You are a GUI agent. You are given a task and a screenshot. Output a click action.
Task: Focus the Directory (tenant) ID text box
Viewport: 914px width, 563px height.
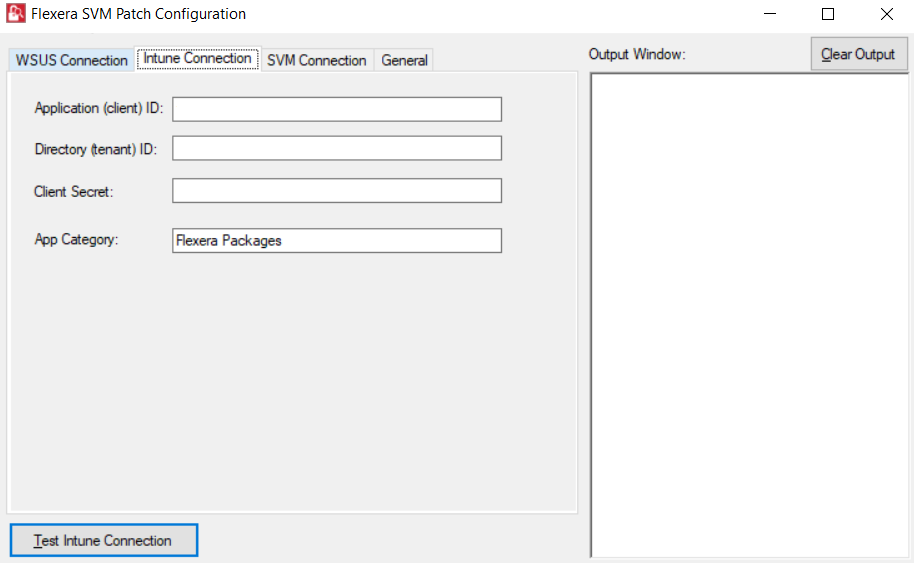tap(336, 148)
